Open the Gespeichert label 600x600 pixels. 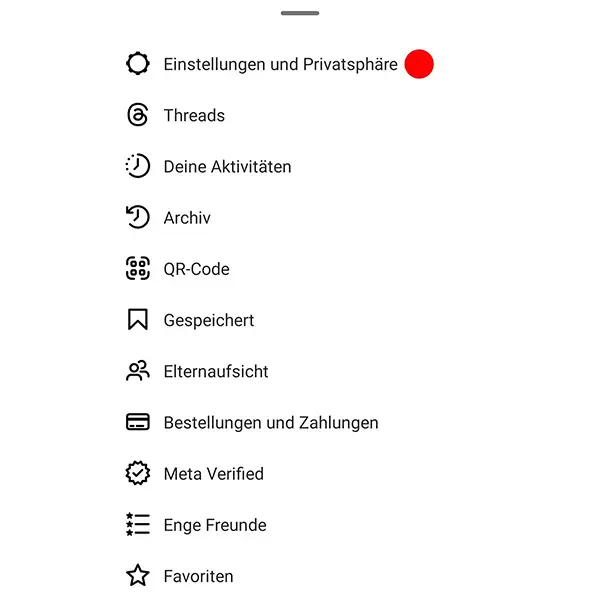click(209, 320)
